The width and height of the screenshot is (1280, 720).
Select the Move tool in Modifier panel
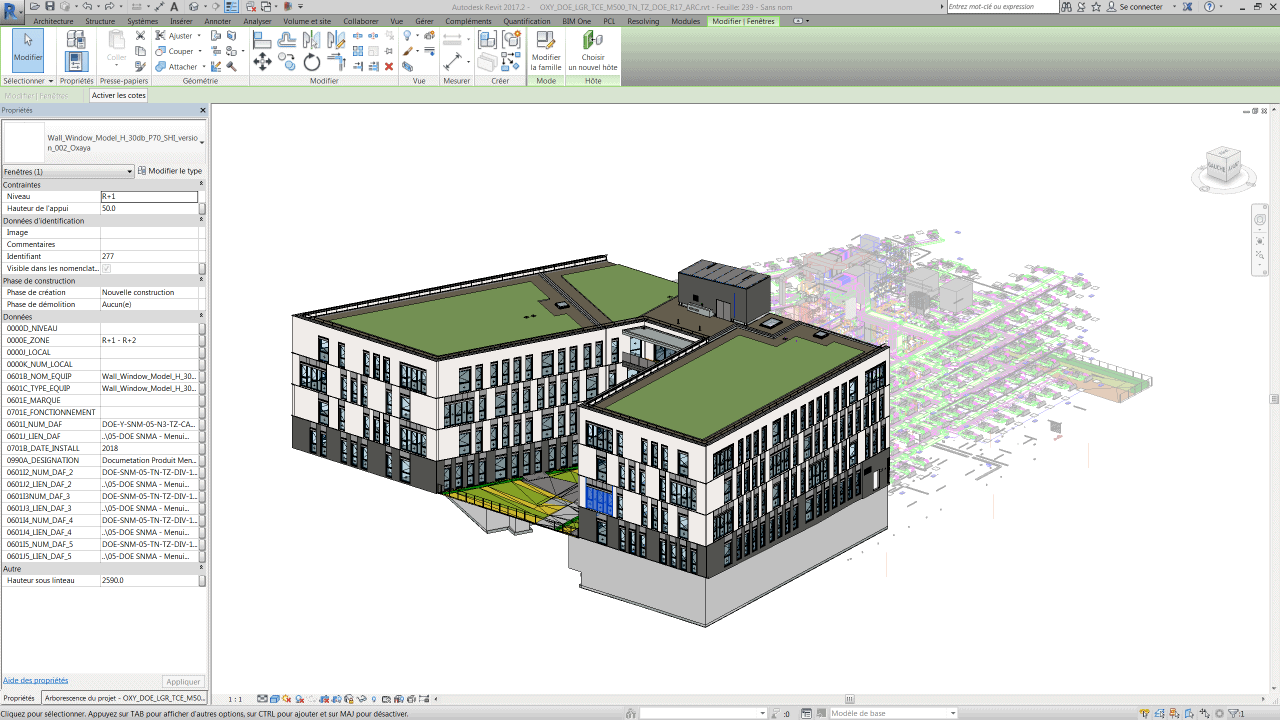click(x=262, y=62)
